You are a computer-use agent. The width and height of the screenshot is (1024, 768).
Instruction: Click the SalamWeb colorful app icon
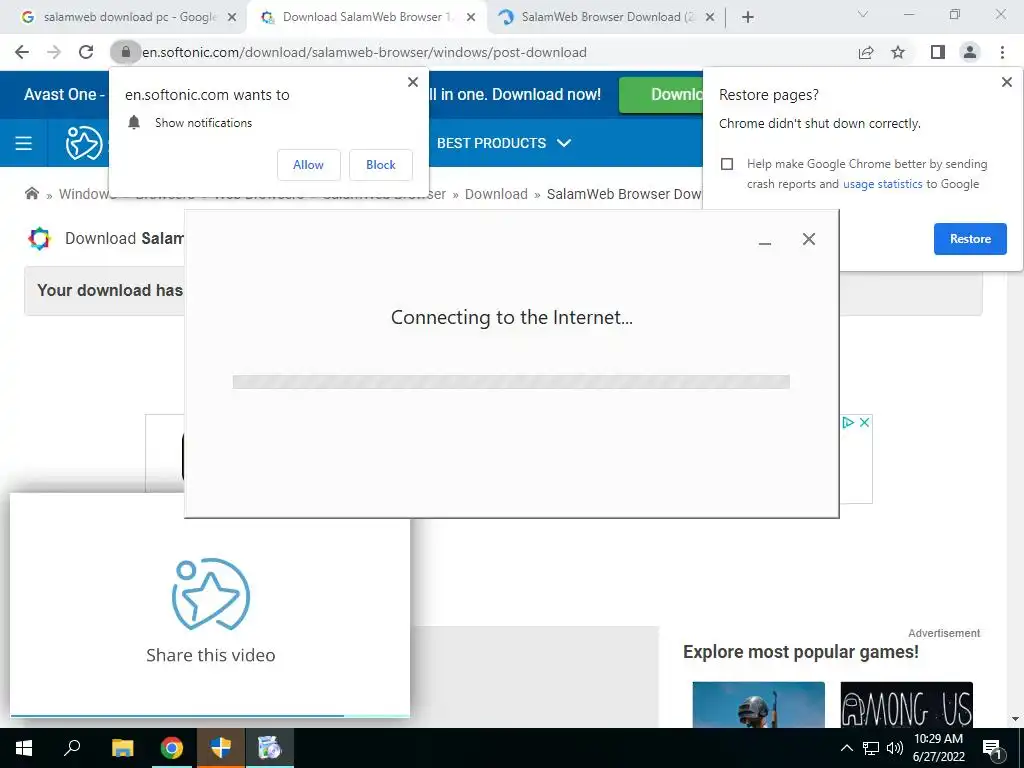pyautogui.click(x=39, y=238)
